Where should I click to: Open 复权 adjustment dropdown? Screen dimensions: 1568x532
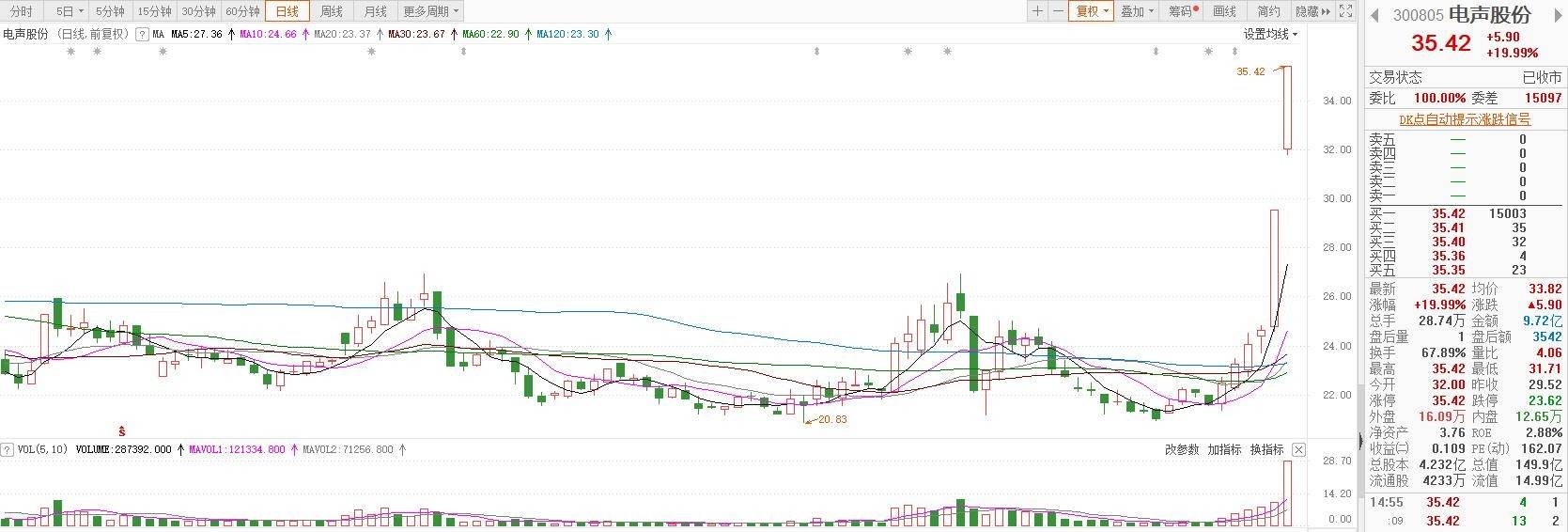[x=1092, y=11]
